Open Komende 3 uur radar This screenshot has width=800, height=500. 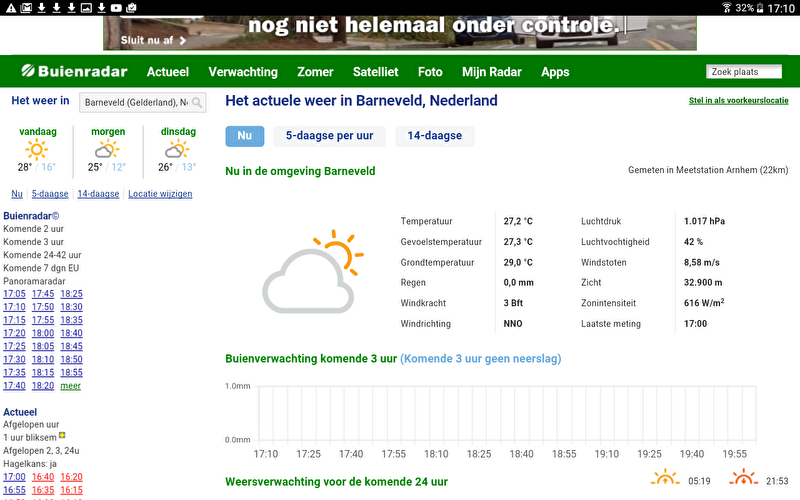tap(33, 242)
